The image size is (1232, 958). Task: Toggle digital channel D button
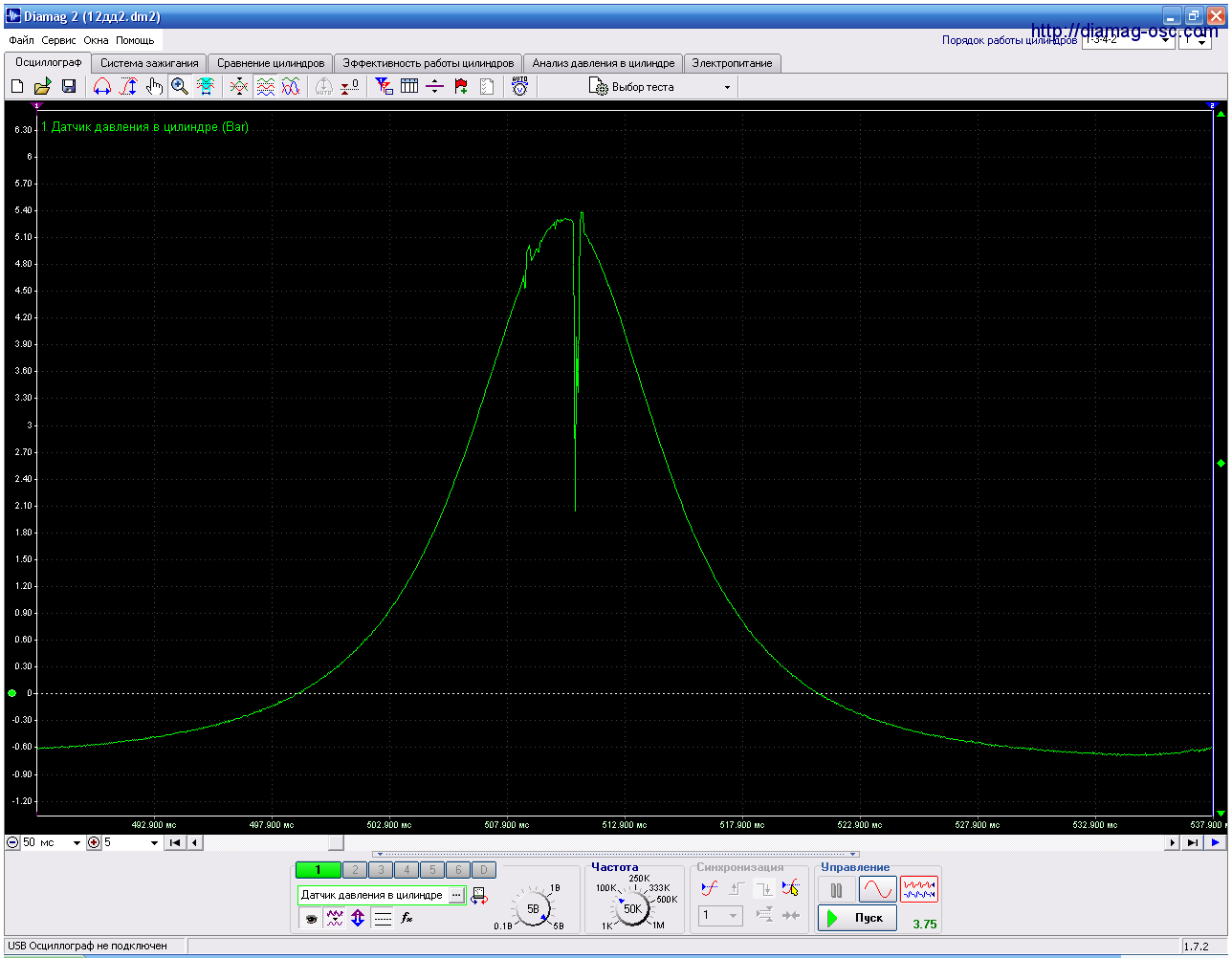(484, 870)
